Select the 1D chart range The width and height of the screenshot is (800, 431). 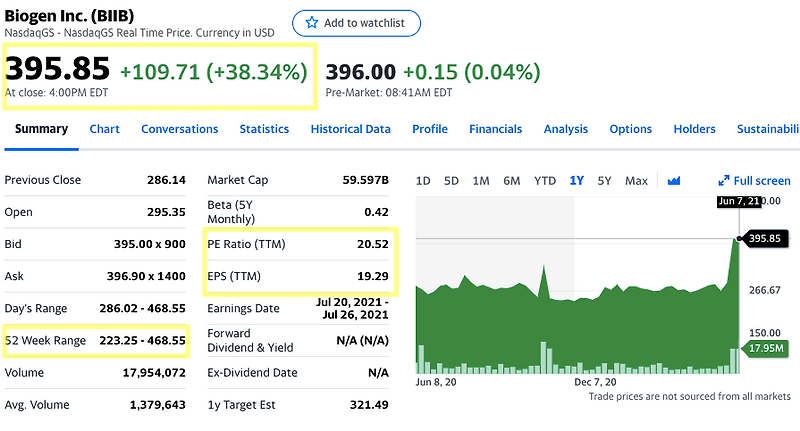pyautogui.click(x=423, y=181)
